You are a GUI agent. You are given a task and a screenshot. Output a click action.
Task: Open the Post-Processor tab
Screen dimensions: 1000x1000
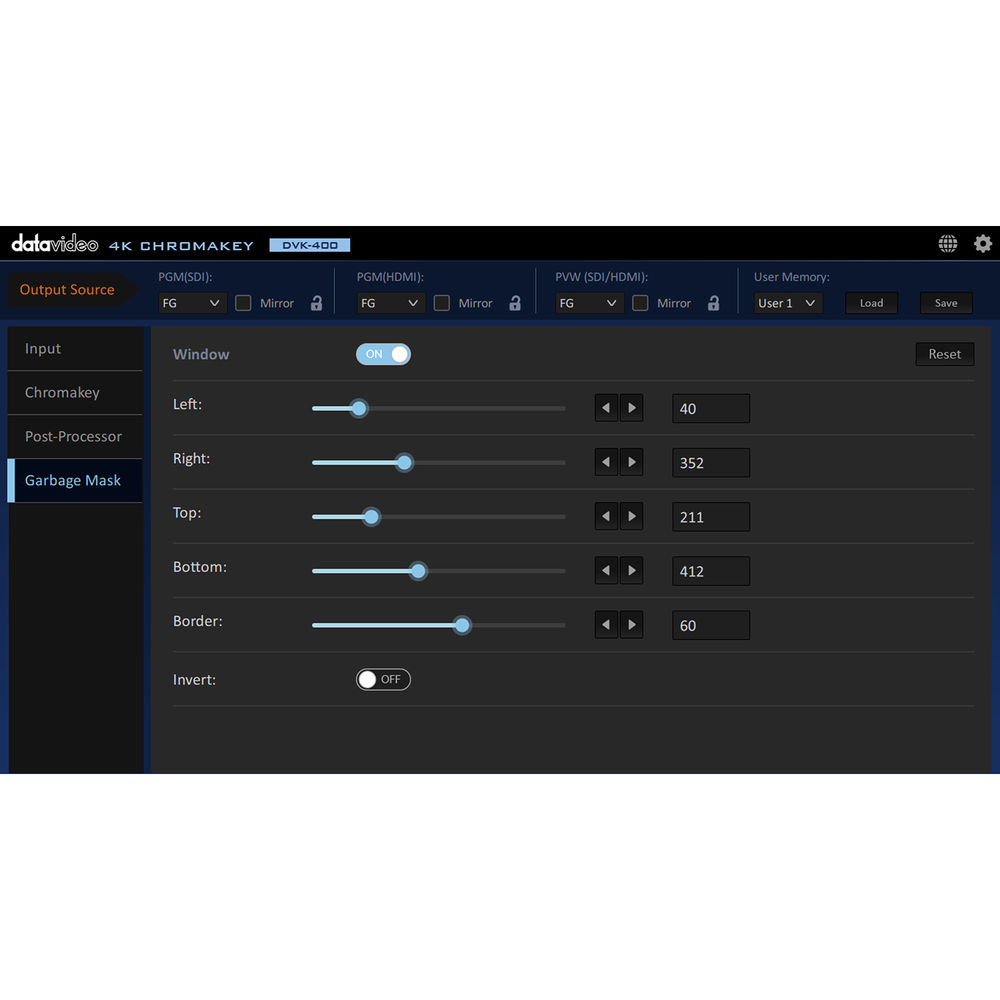(73, 437)
